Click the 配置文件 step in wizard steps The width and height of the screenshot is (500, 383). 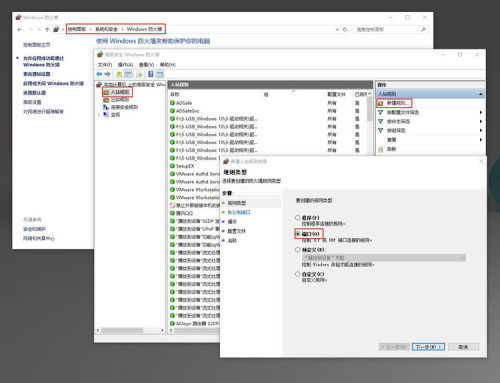pos(237,231)
